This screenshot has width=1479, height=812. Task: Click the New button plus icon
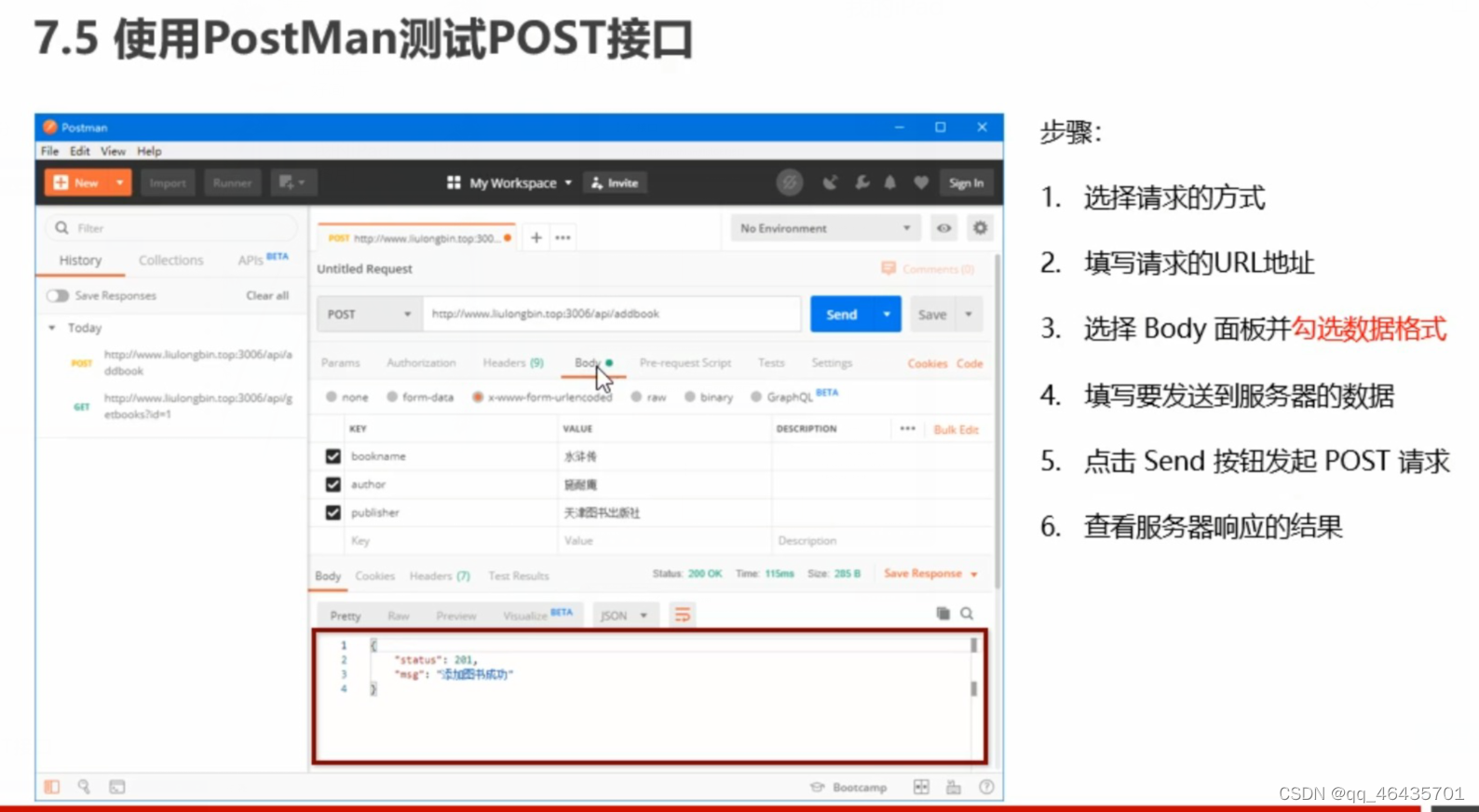pyautogui.click(x=61, y=183)
